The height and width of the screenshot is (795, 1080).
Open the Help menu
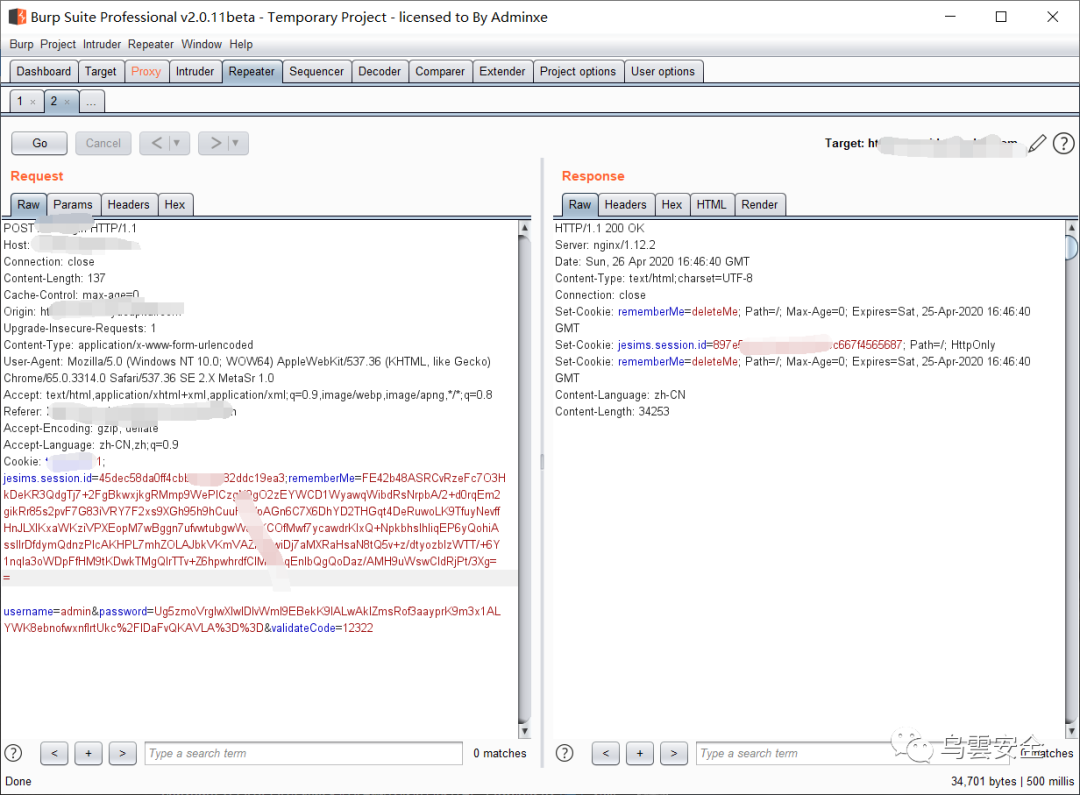241,44
